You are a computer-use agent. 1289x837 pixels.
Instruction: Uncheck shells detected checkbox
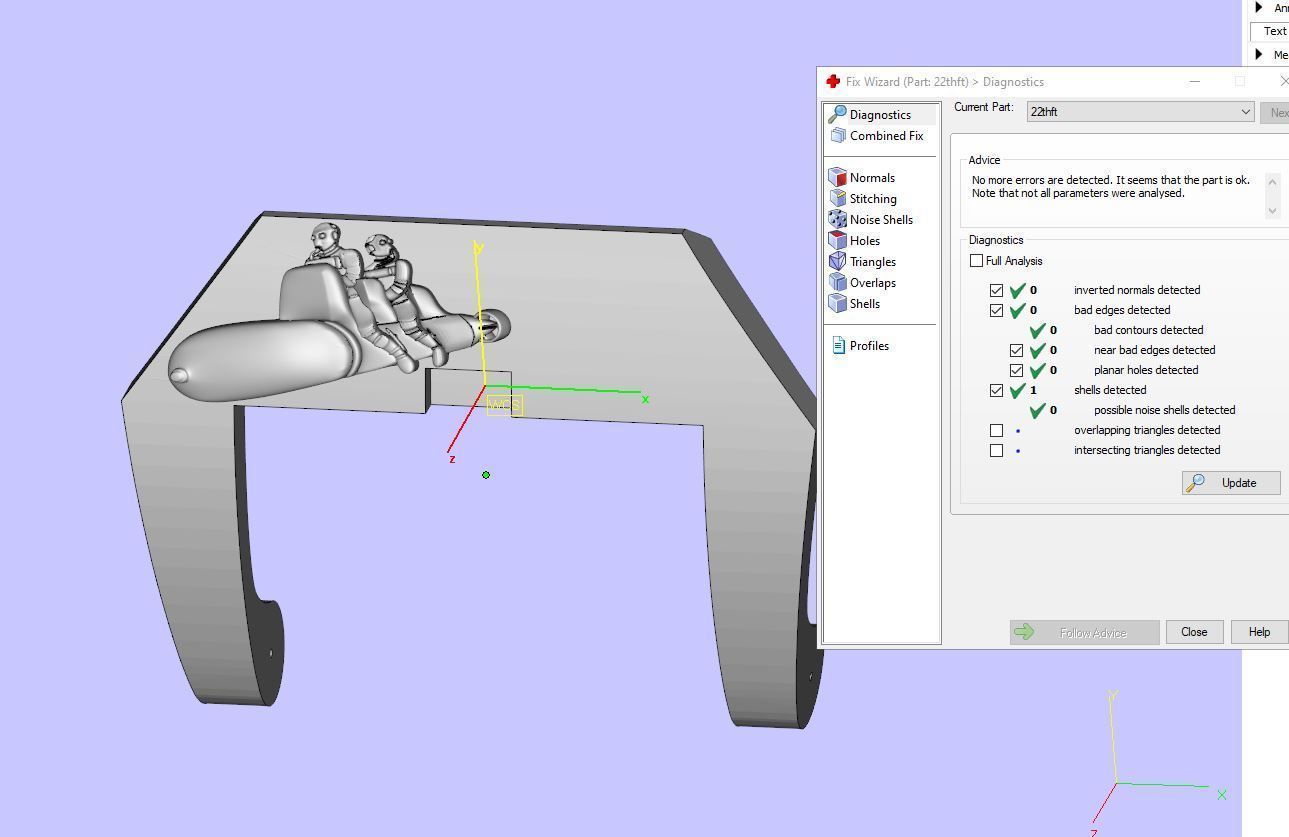996,390
